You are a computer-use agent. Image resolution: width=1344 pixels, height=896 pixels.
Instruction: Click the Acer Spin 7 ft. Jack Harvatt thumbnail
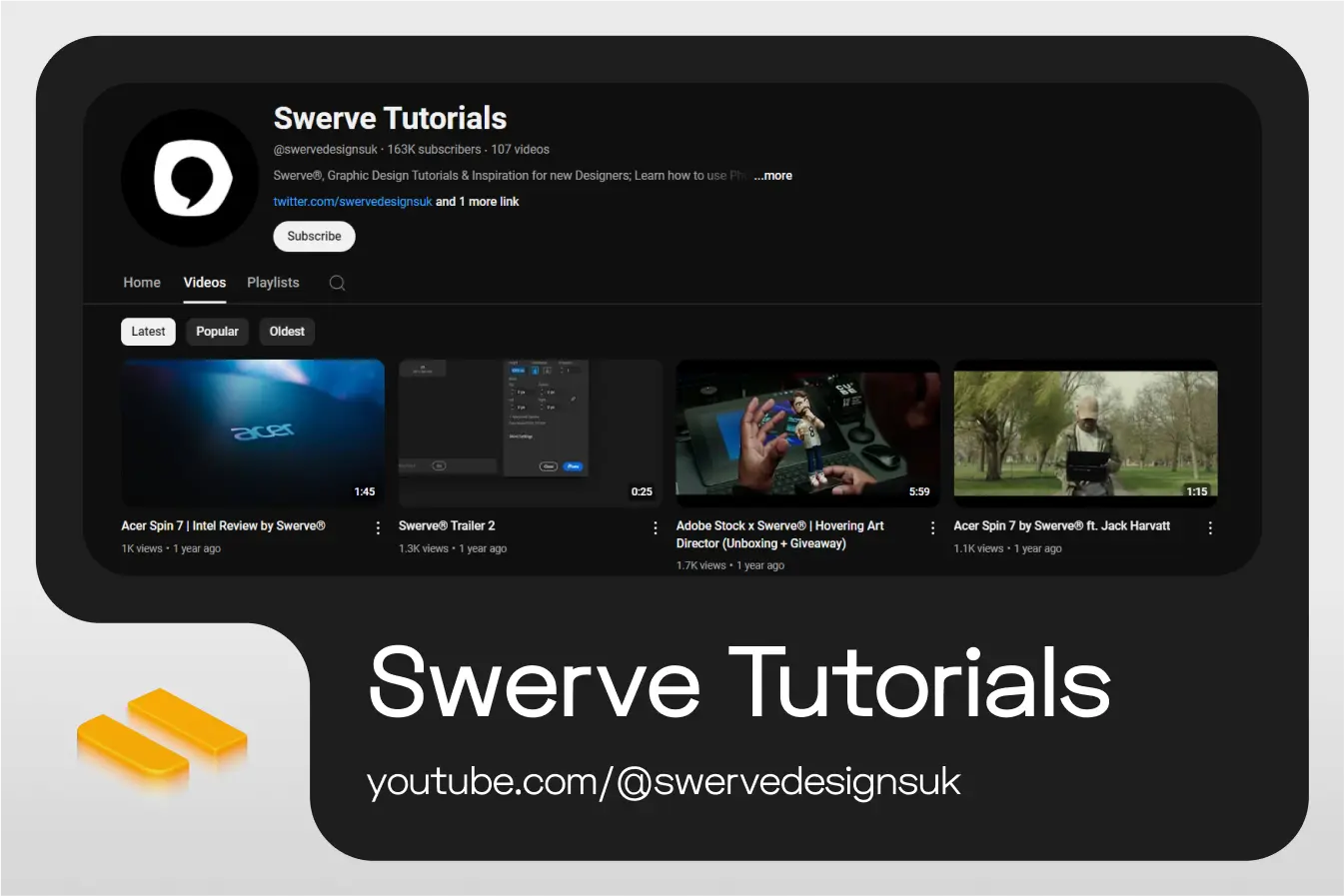click(x=1085, y=433)
